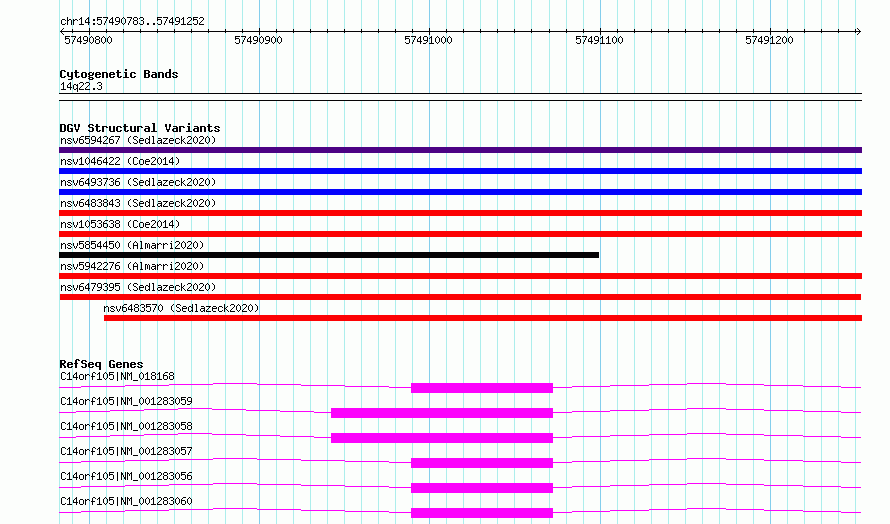Click ruler position label 57491200

pos(769,40)
